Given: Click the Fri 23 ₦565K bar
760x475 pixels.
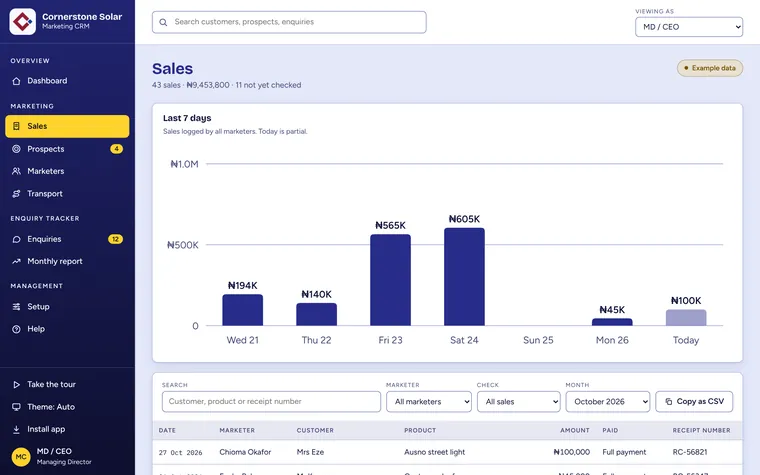Looking at the screenshot, I should tap(391, 280).
